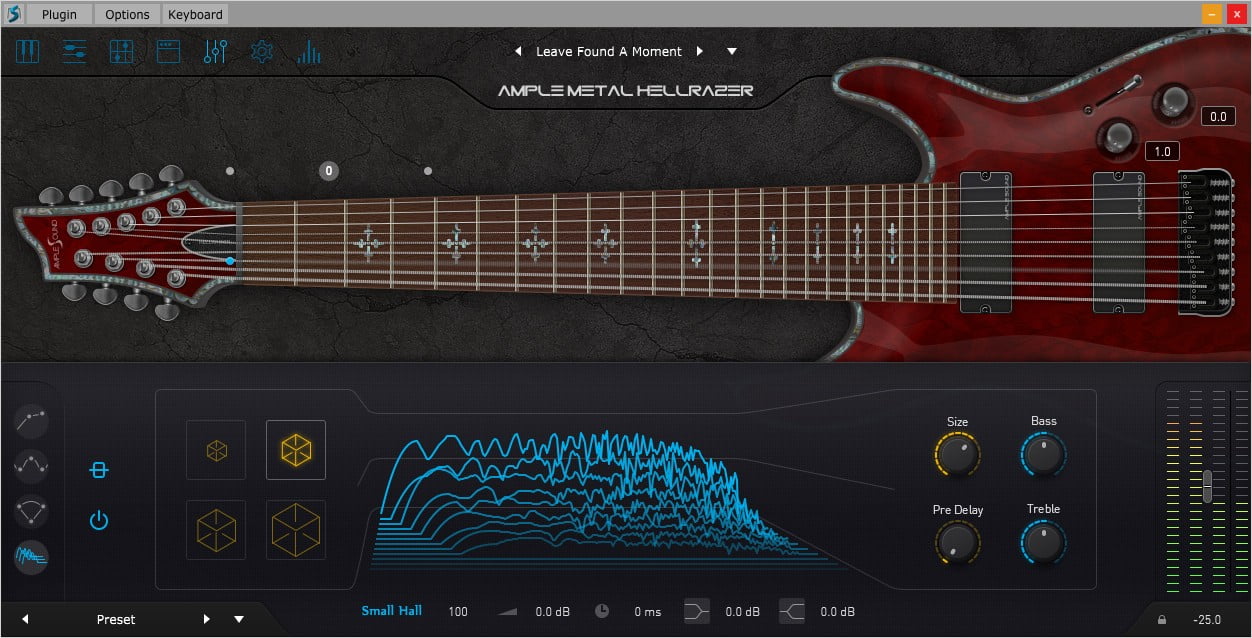Click the 1.0 value box on guitar
The width and height of the screenshot is (1252, 638).
coord(1162,152)
